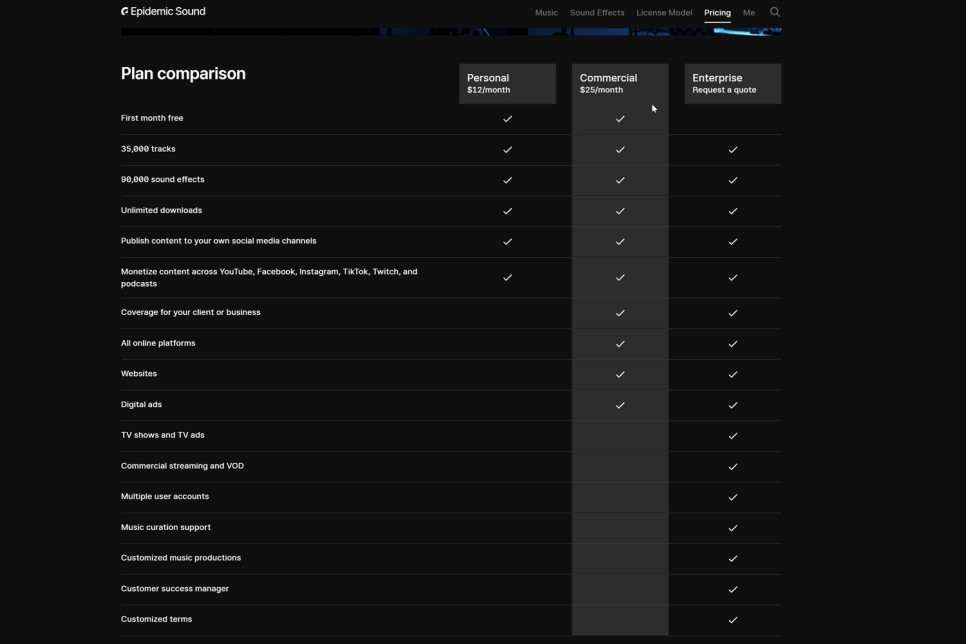The height and width of the screenshot is (644, 966).
Task: Select the 'Unlimited downloads' row label
Action: [161, 210]
